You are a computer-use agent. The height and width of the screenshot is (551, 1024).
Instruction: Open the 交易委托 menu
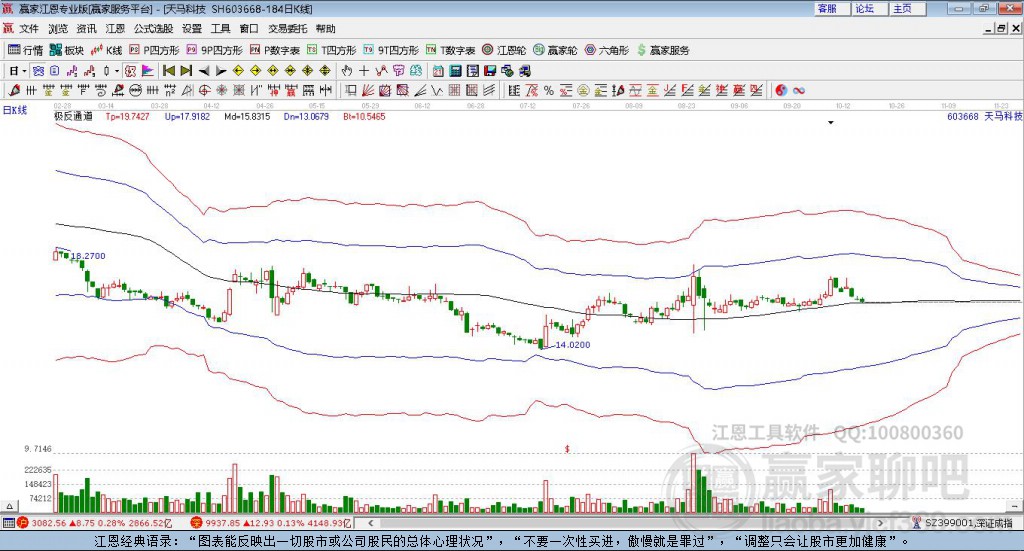(x=287, y=29)
